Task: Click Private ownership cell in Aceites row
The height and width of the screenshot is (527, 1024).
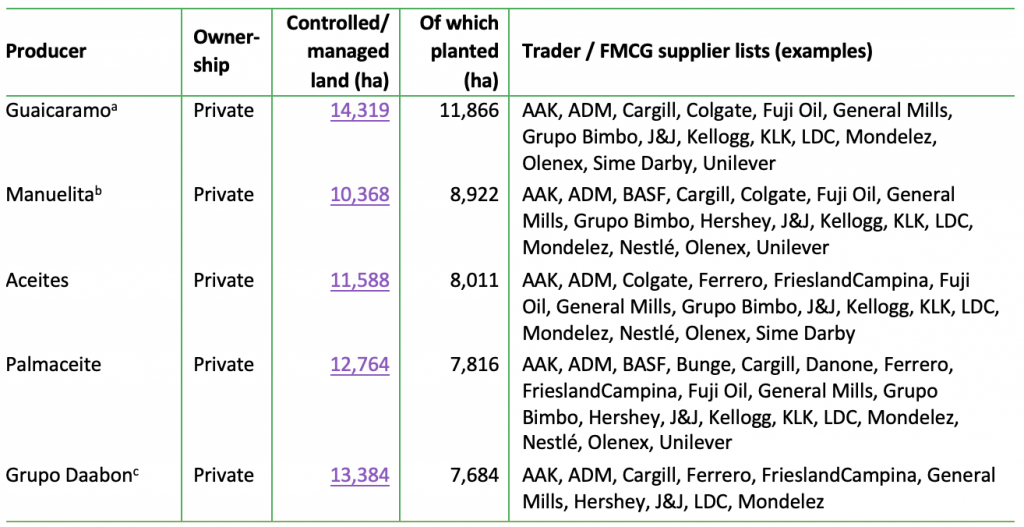Action: (225, 281)
